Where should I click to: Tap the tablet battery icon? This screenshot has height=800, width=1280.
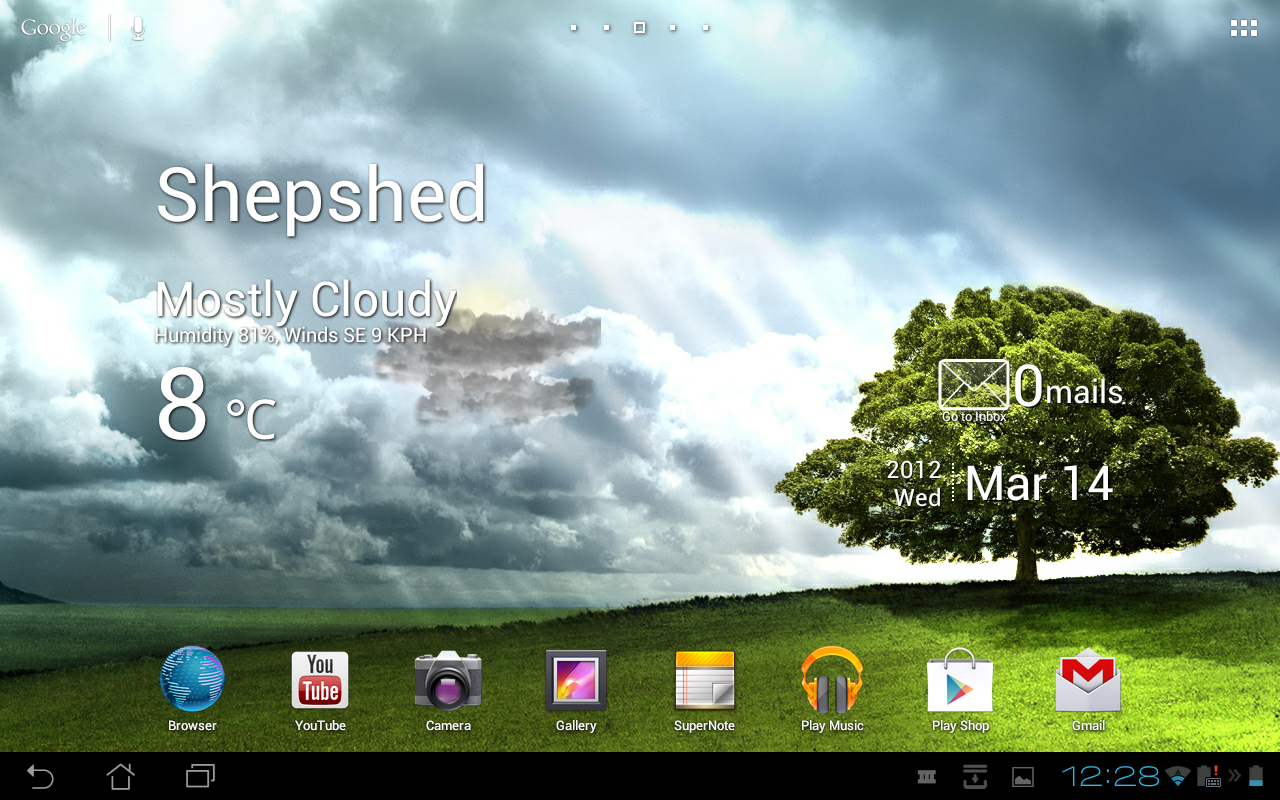coord(1256,776)
